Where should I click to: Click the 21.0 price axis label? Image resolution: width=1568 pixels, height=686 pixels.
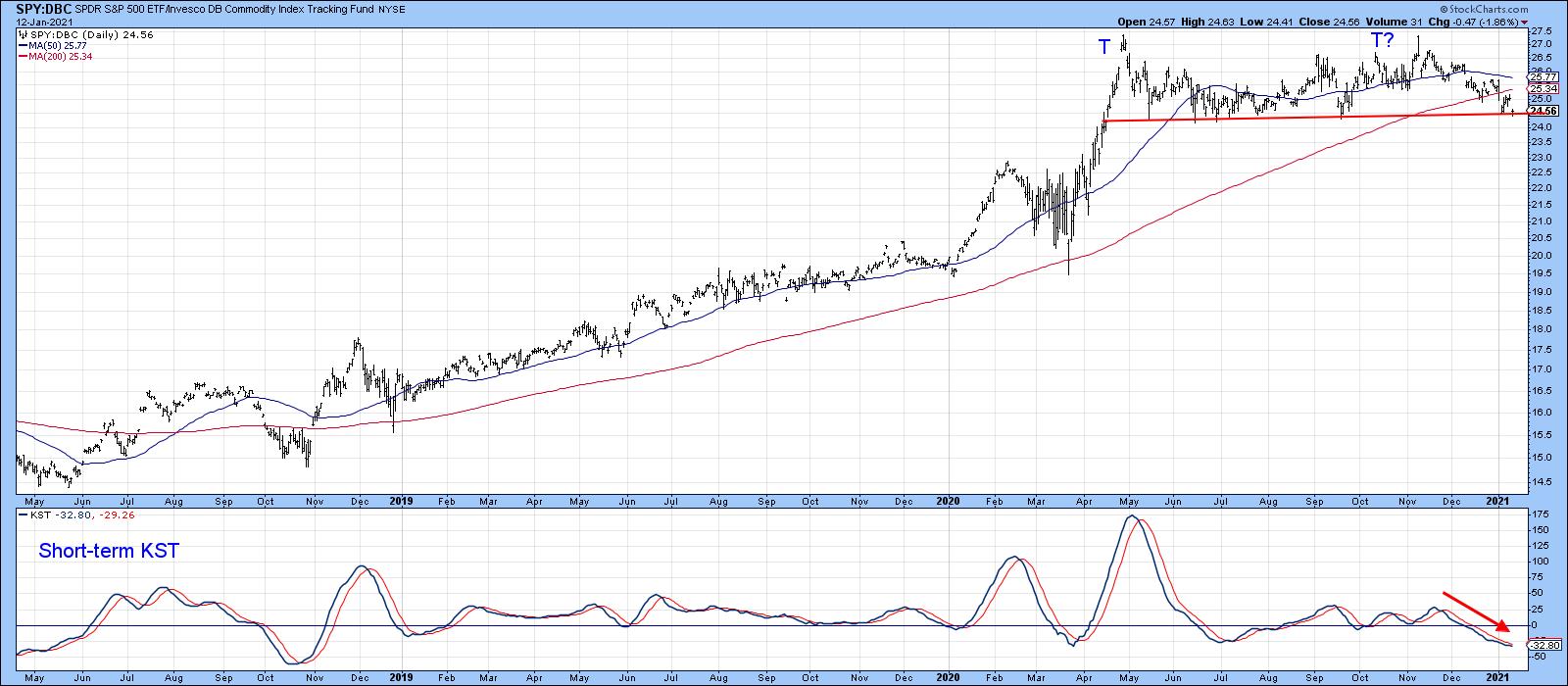click(1540, 220)
